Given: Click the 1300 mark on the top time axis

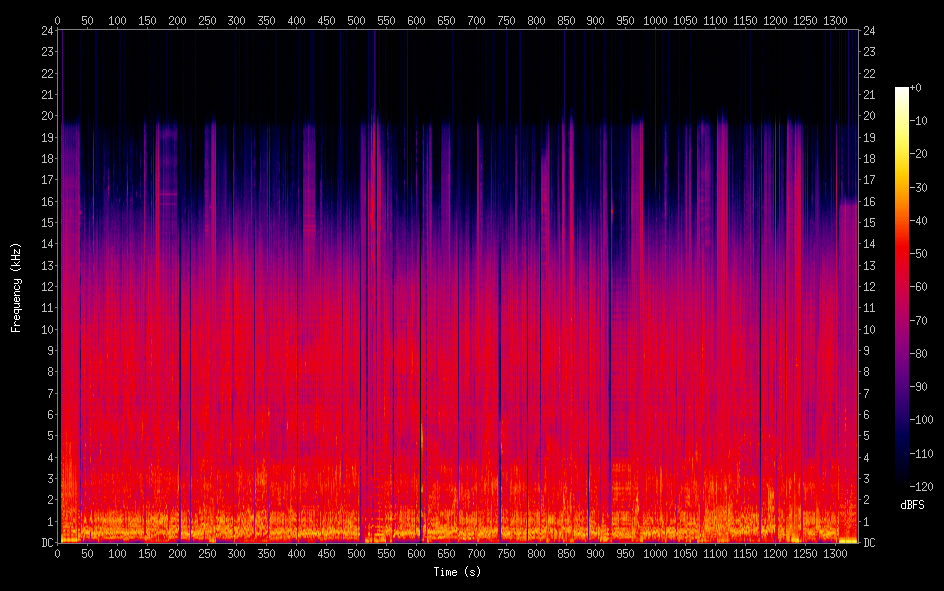Looking at the screenshot, I should coord(835,20).
